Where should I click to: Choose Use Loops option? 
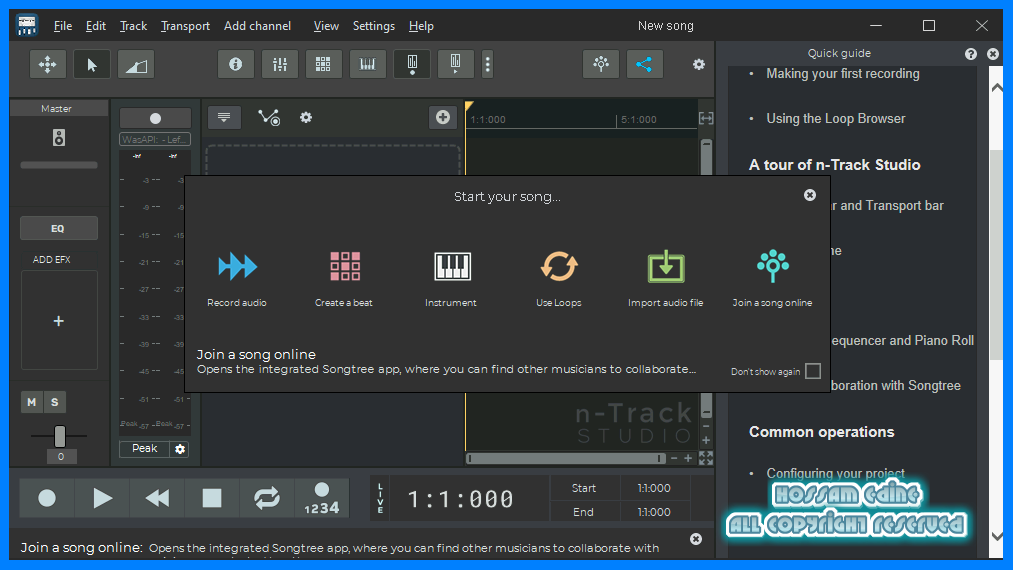(x=559, y=278)
